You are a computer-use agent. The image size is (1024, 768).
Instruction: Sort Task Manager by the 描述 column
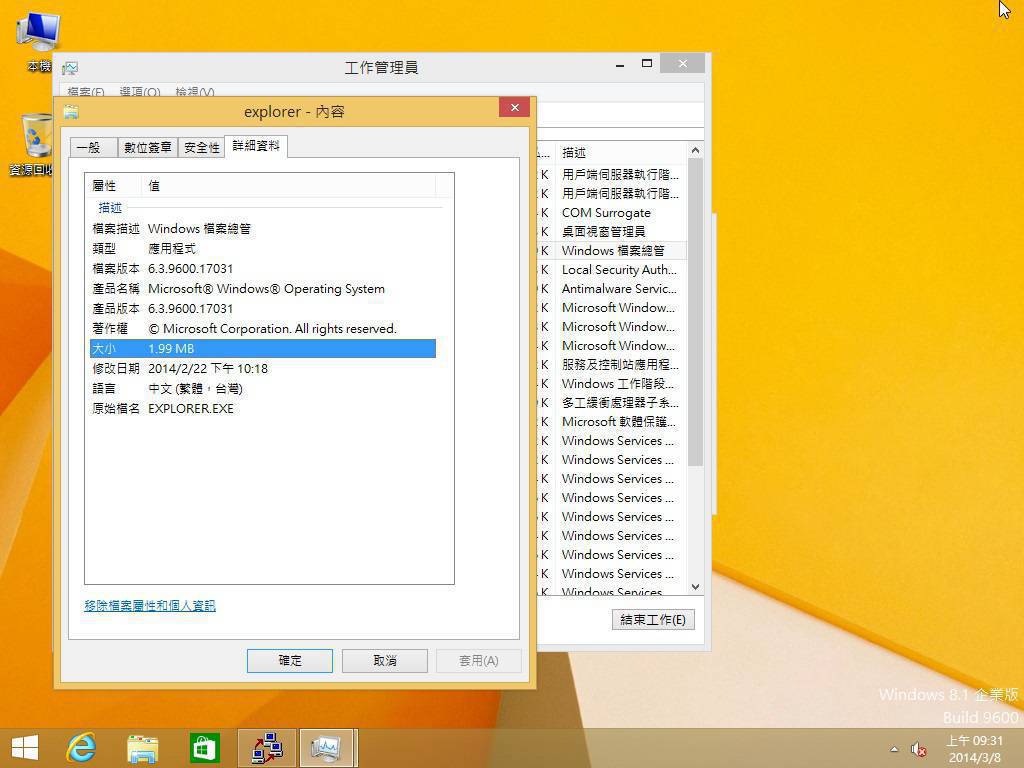pyautogui.click(x=620, y=153)
